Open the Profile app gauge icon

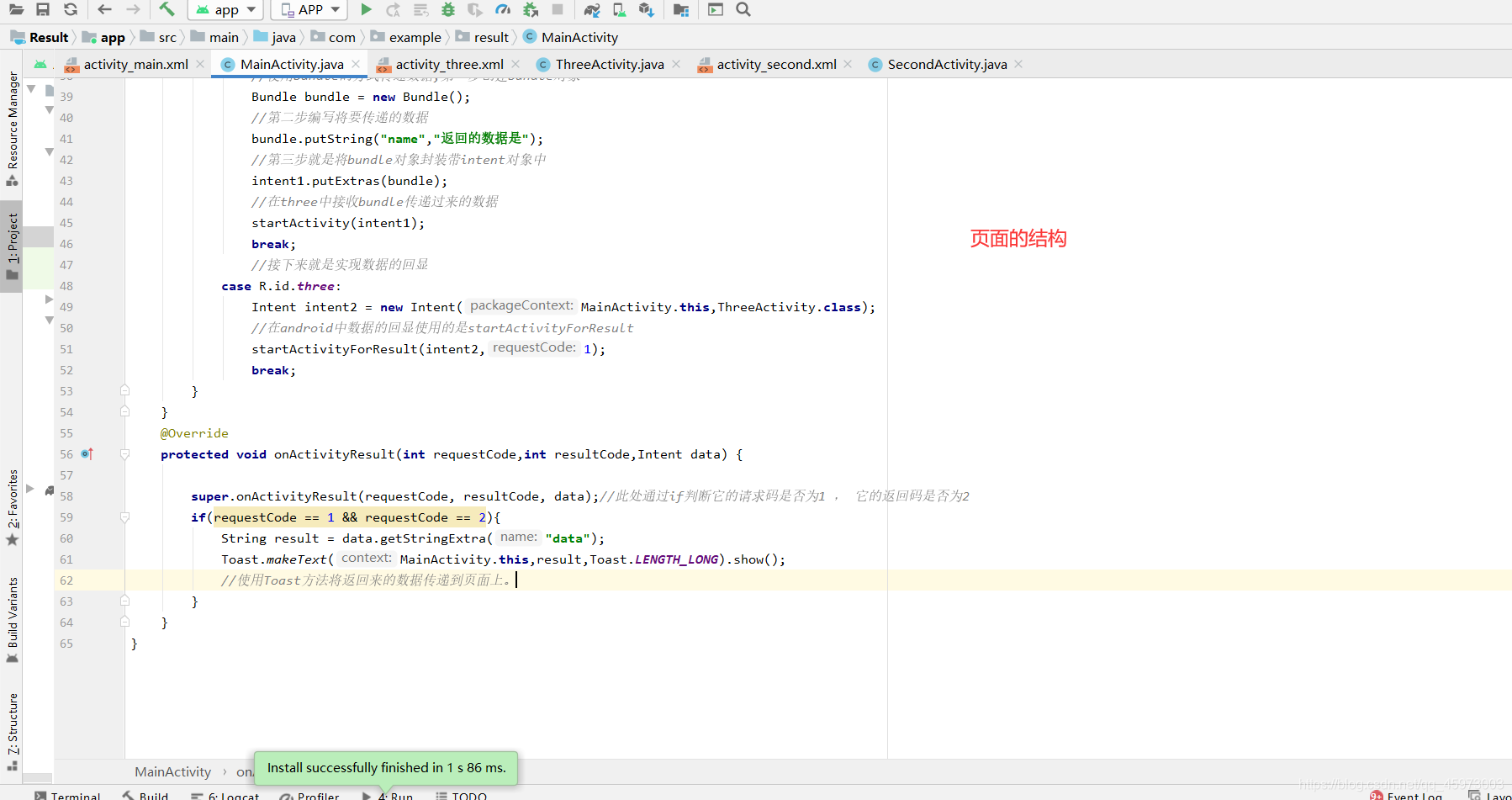point(503,9)
